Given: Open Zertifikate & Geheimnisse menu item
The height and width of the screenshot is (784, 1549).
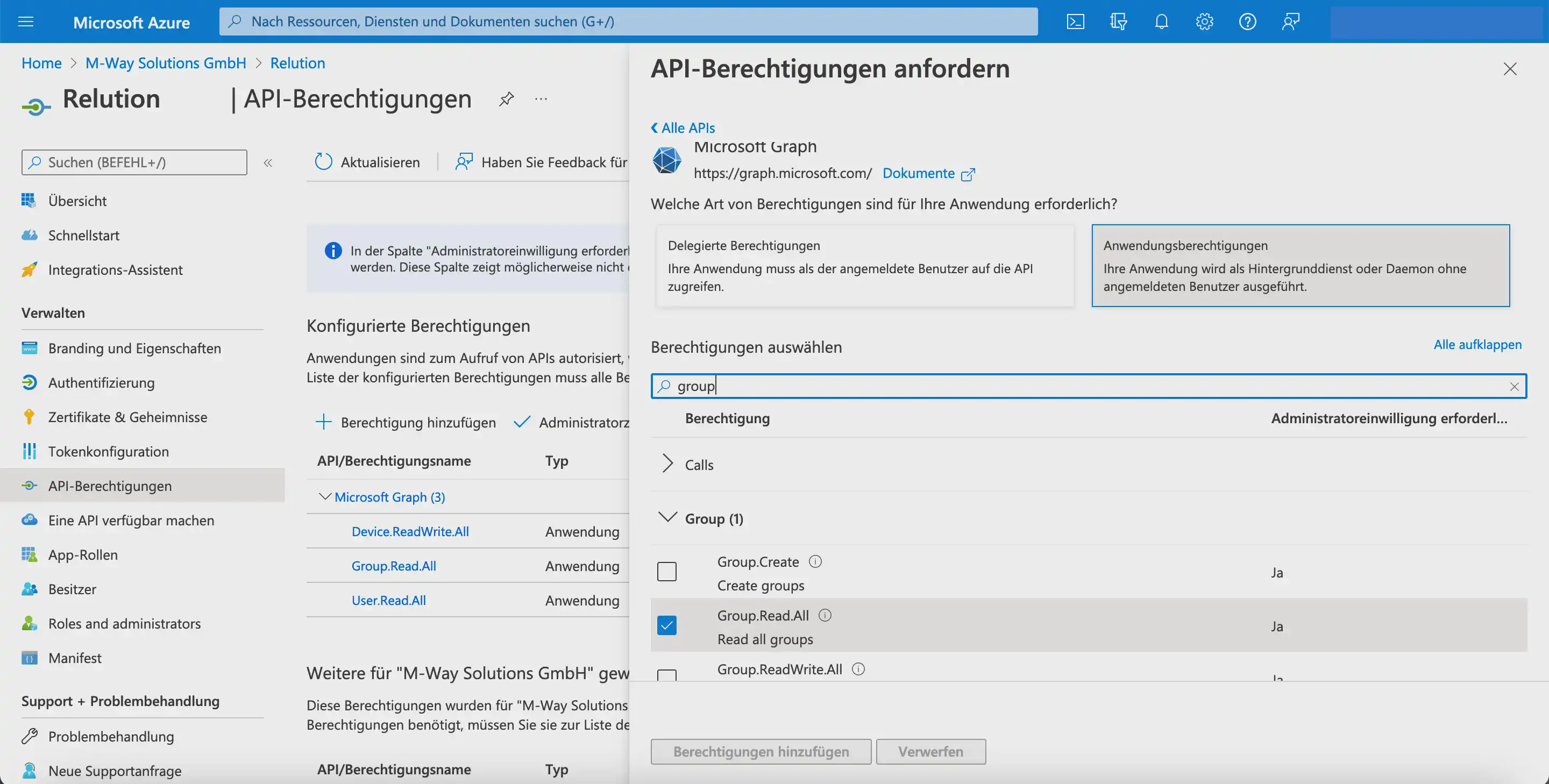Looking at the screenshot, I should click(127, 417).
